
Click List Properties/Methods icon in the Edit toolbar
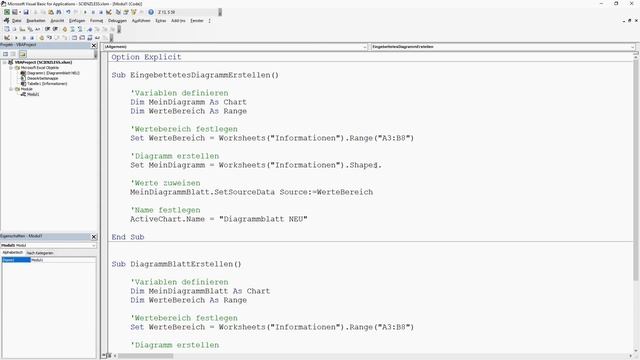point(7,29)
